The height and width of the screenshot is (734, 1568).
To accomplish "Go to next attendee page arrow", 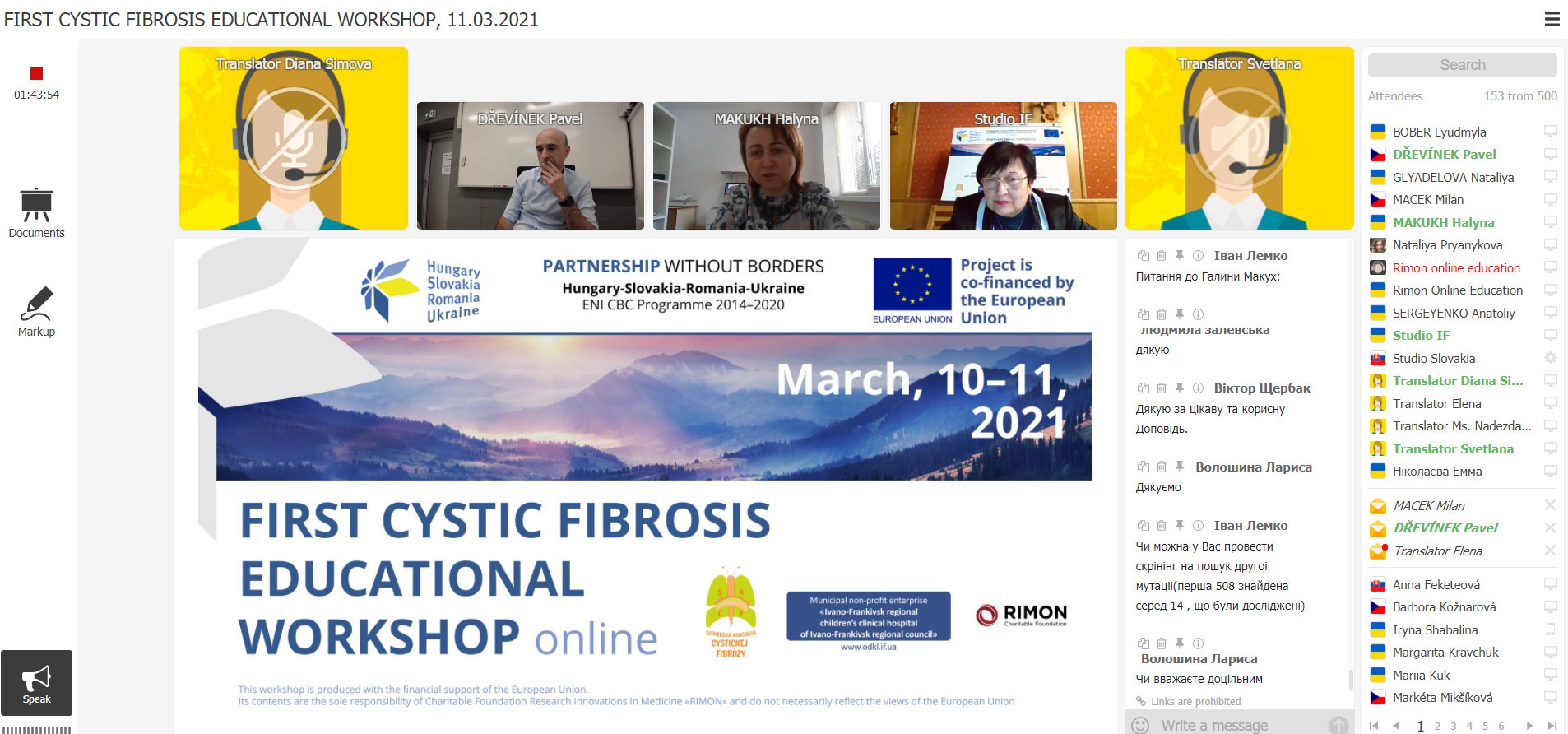I will pos(1529,726).
